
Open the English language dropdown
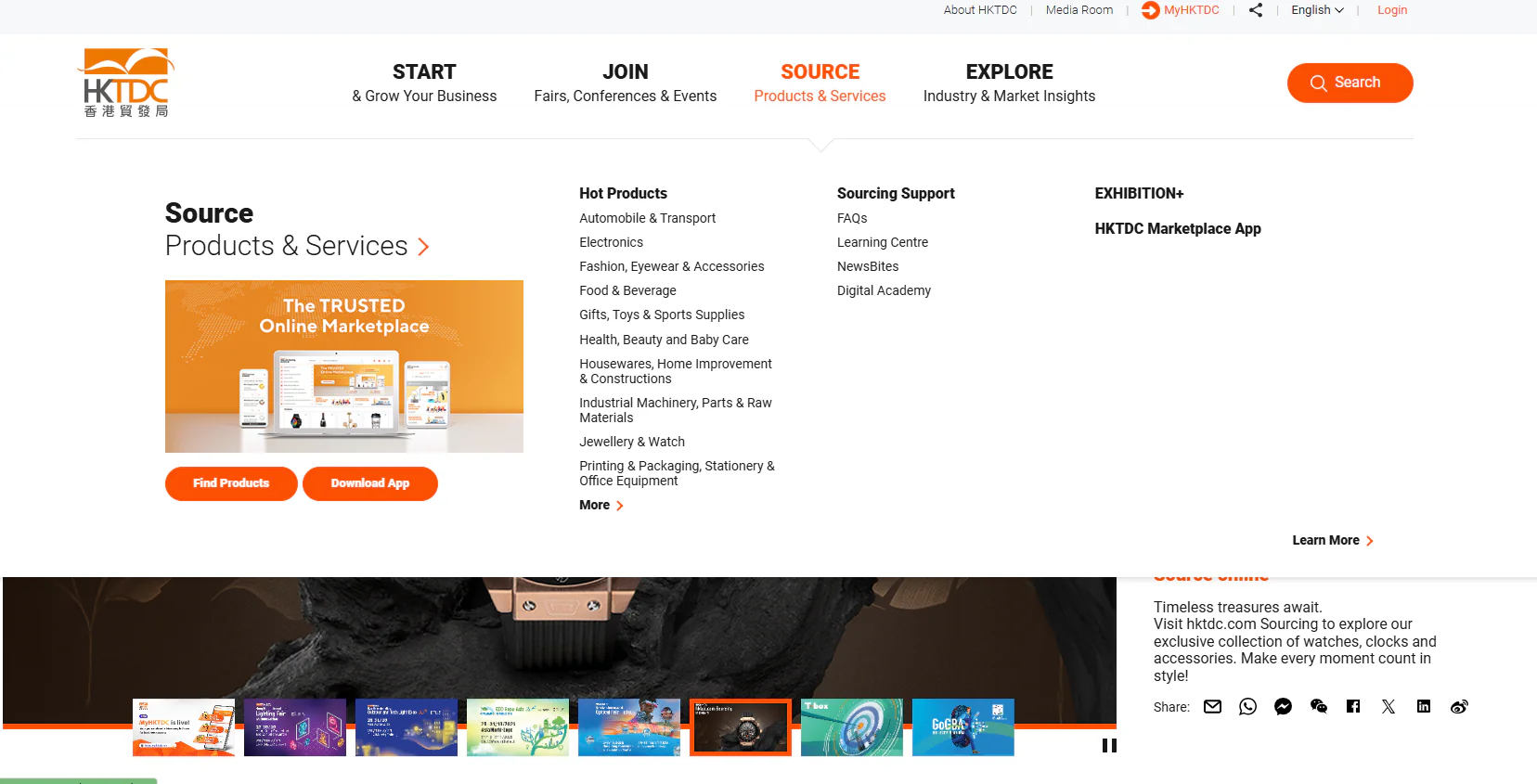tap(1317, 10)
